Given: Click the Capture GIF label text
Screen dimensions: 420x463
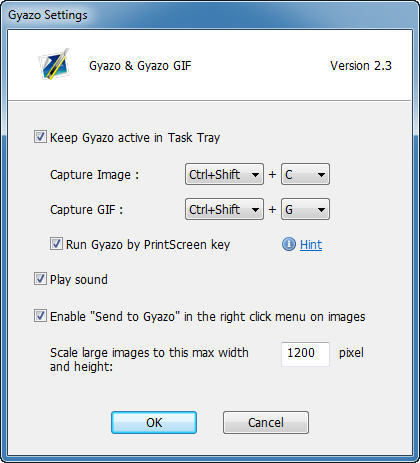Looking at the screenshot, I should pyautogui.click(x=86, y=210).
